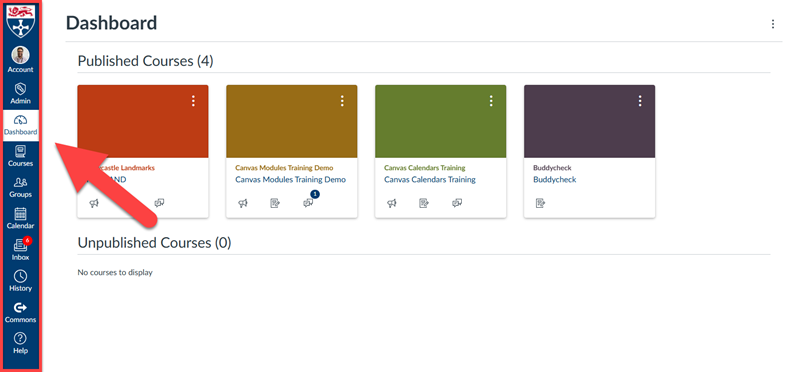Screen dimensions: 810x372
Task: Open three-dot menu on Canvas Calendars Training card
Action: click(491, 101)
